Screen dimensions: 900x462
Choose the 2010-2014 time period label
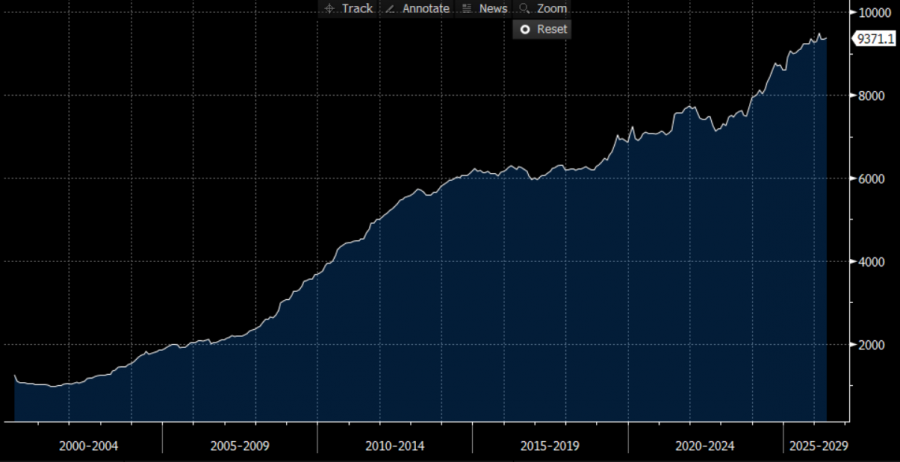pyautogui.click(x=394, y=446)
